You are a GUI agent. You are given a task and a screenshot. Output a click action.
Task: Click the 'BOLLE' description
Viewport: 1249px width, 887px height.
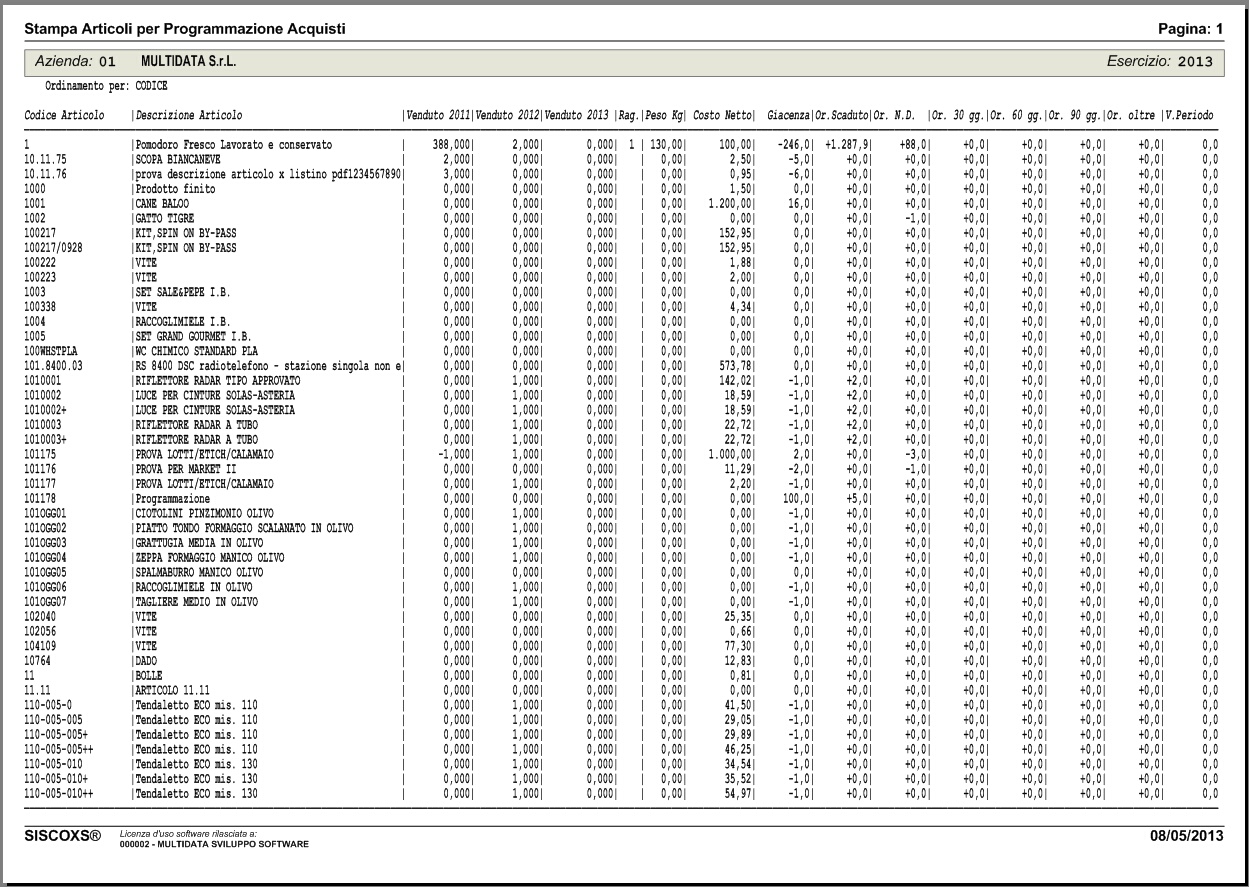pyautogui.click(x=149, y=676)
